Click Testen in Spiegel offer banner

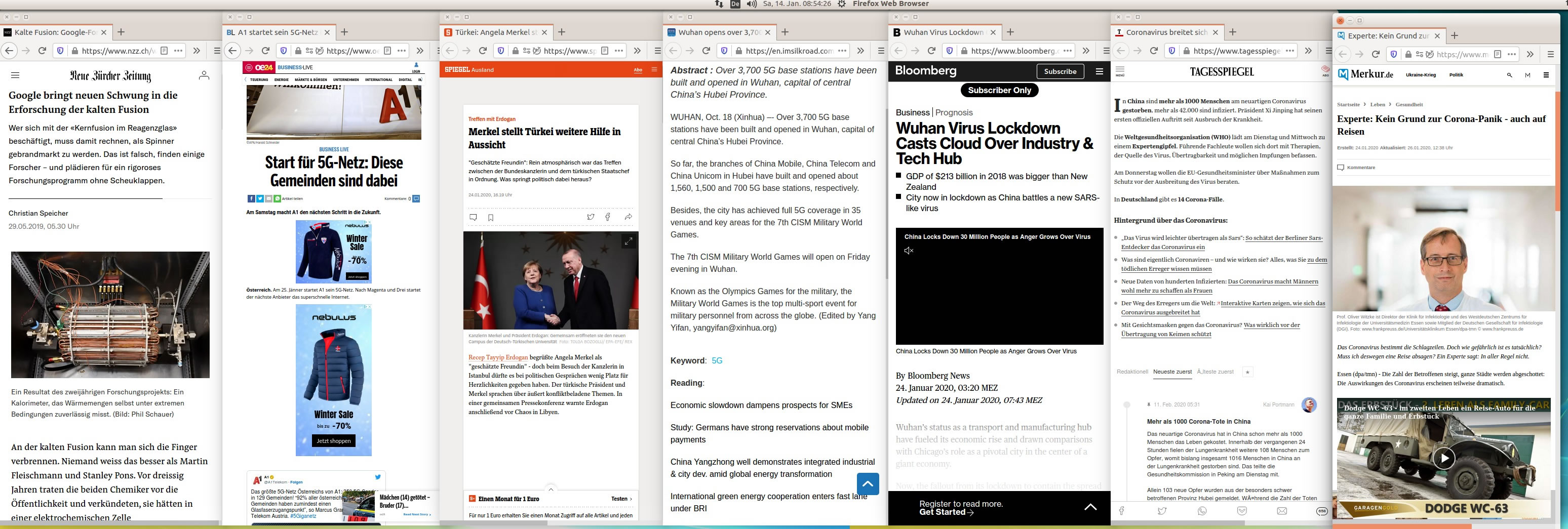621,499
